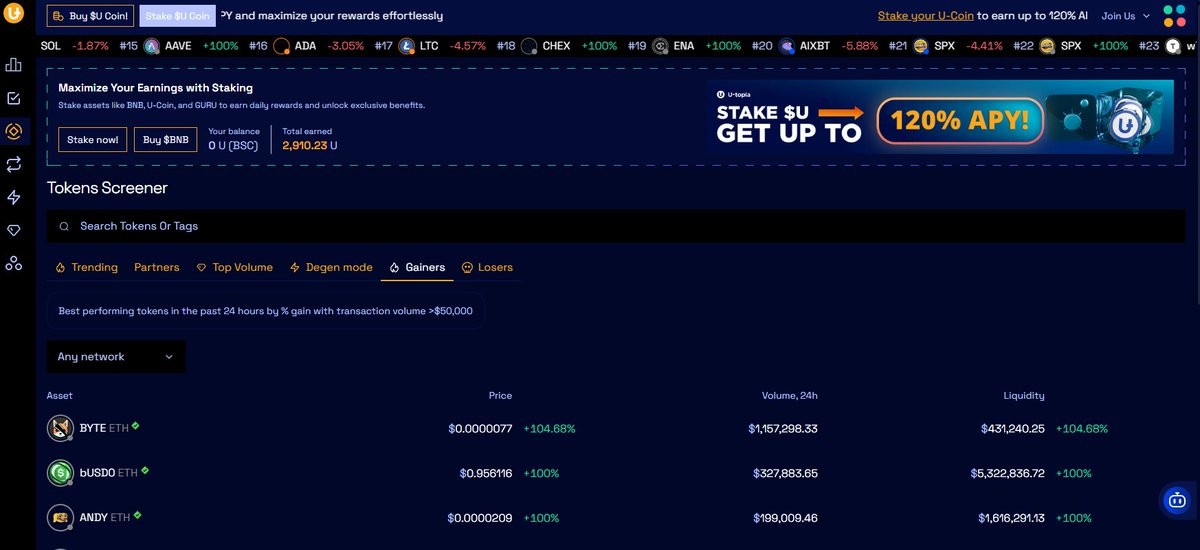Click the Buy $U Coin! button
The width and height of the screenshot is (1200, 550).
click(92, 16)
